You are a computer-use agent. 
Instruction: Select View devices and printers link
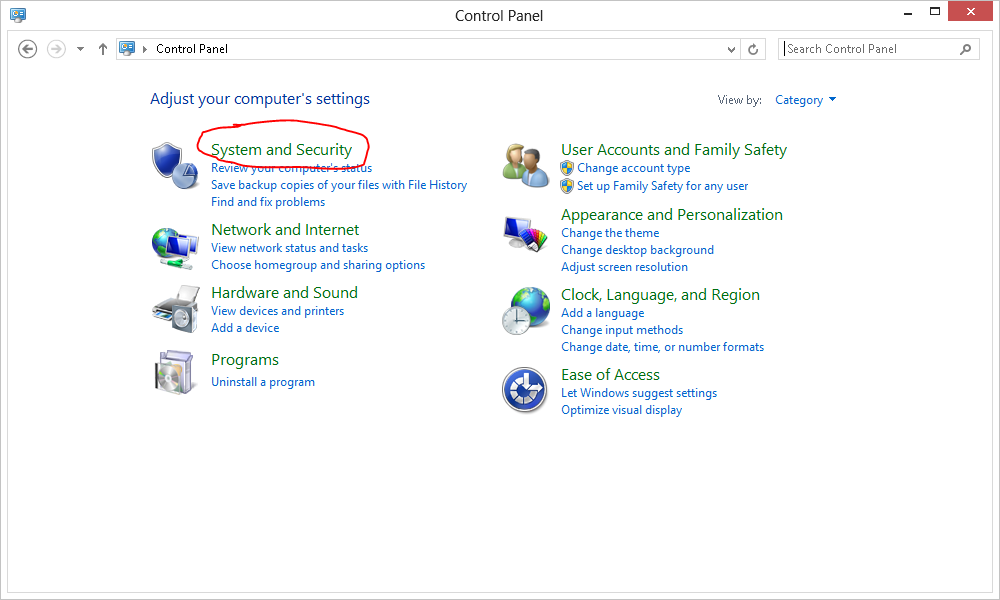coord(277,311)
